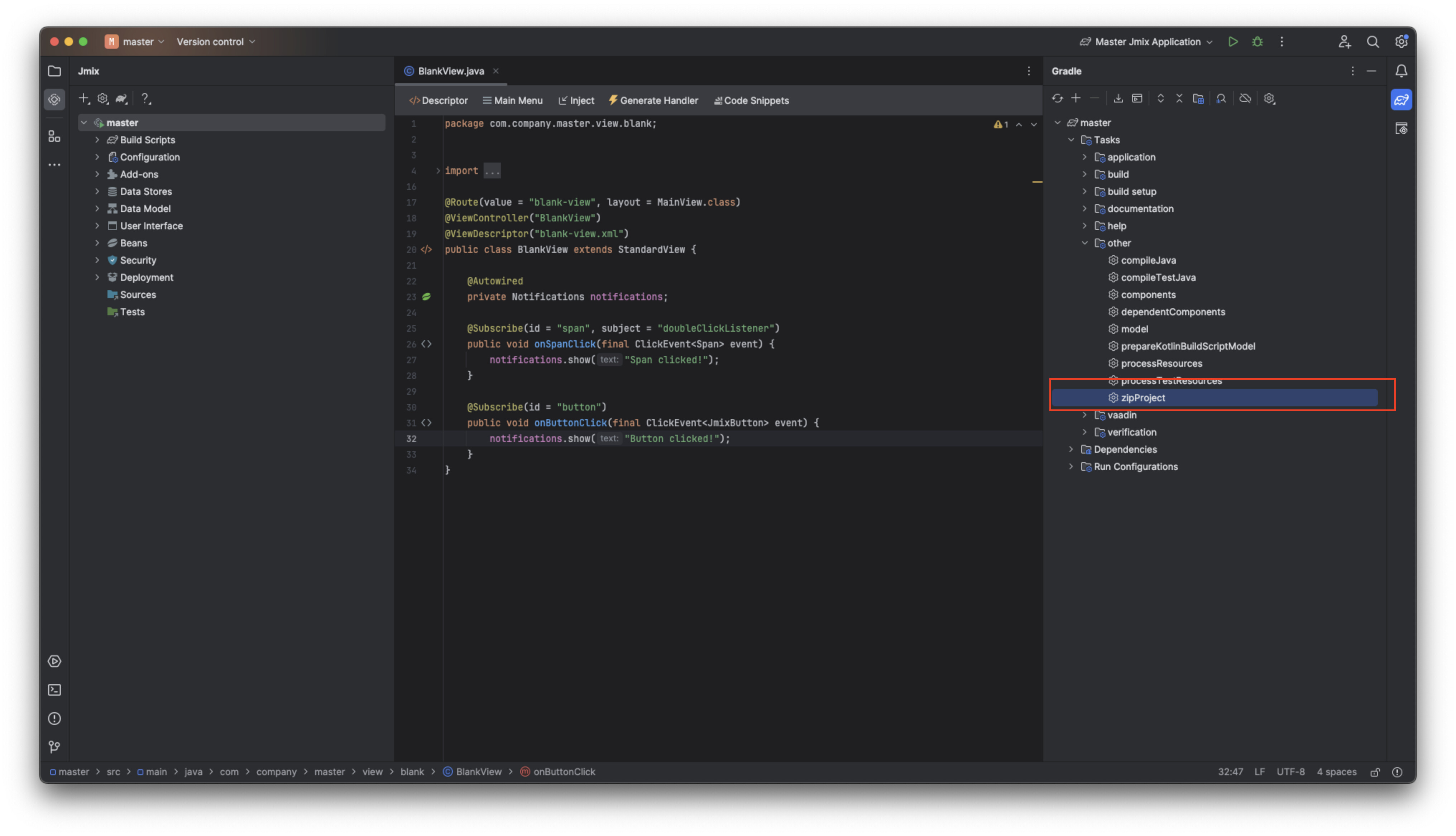Toggle Gradle offline mode cloud icon

point(1245,98)
